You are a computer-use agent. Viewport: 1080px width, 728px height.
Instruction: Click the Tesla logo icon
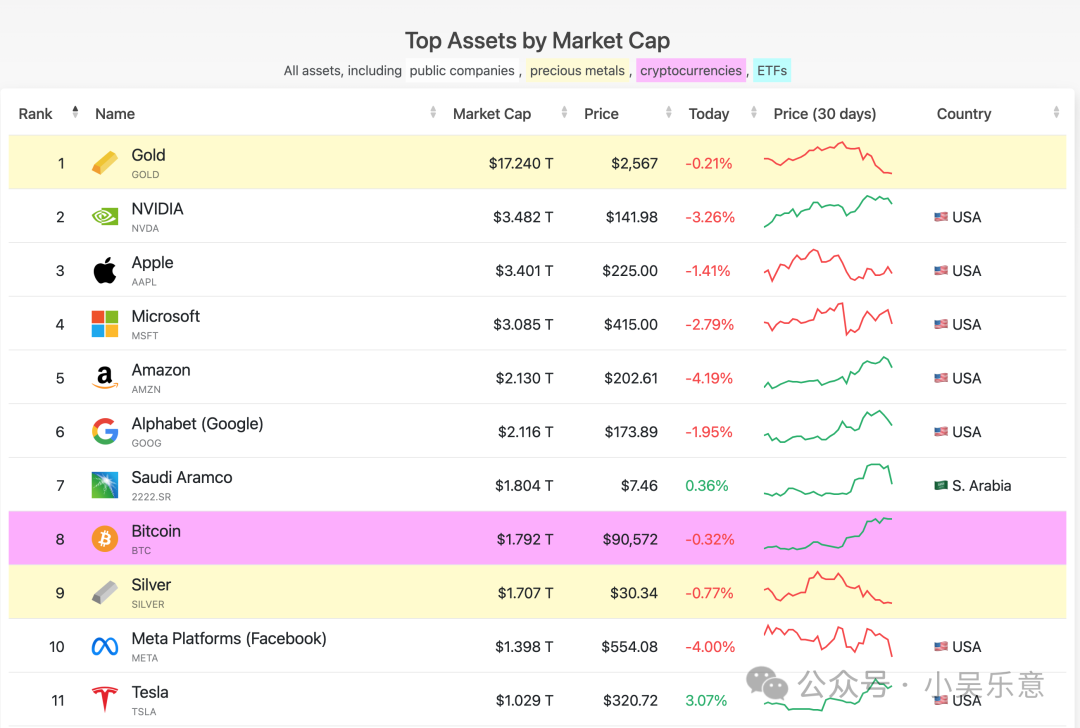(x=105, y=699)
